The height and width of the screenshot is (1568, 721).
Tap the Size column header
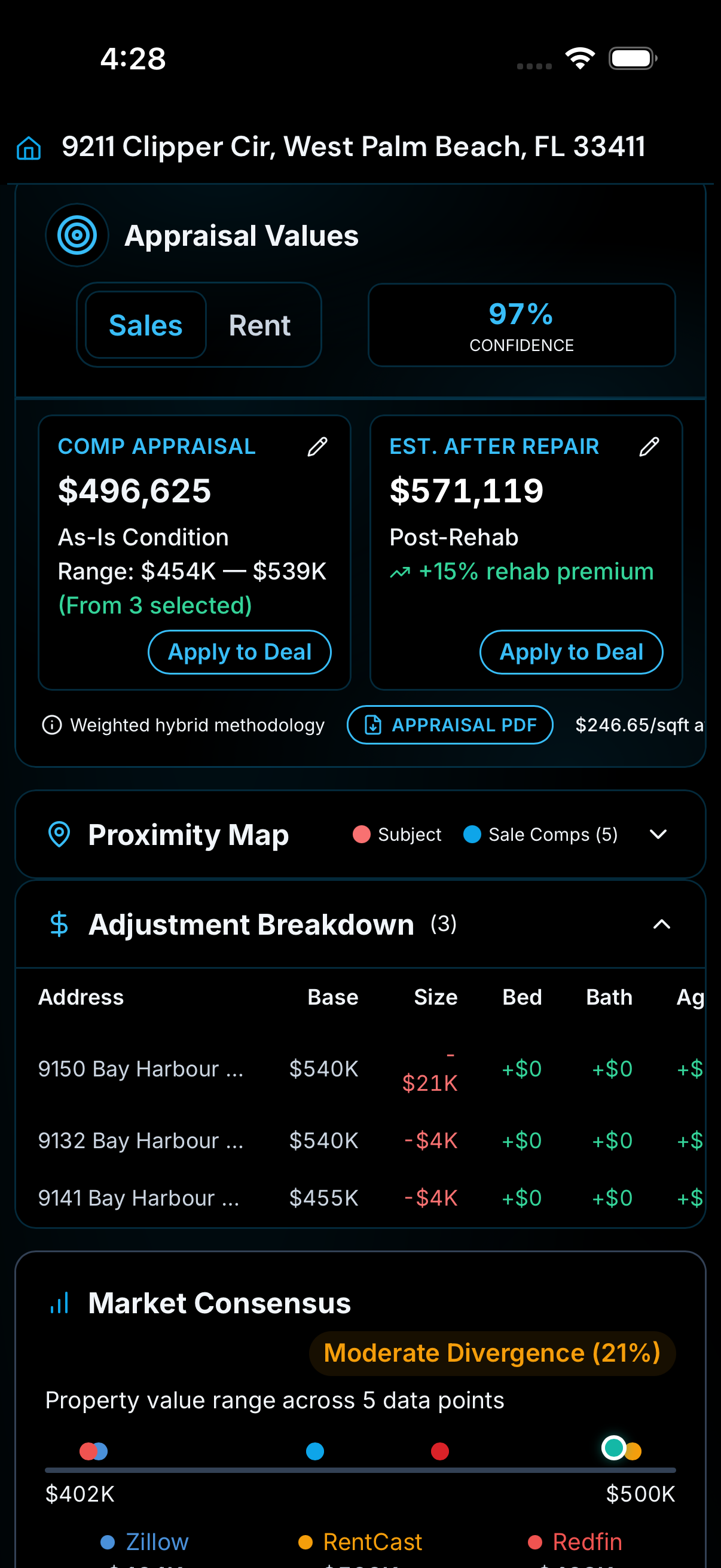pyautogui.click(x=436, y=997)
